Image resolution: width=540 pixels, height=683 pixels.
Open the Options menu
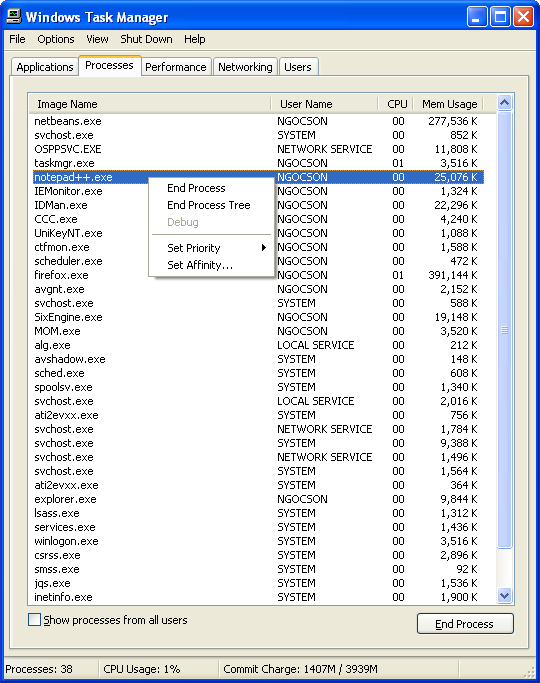pyautogui.click(x=56, y=39)
